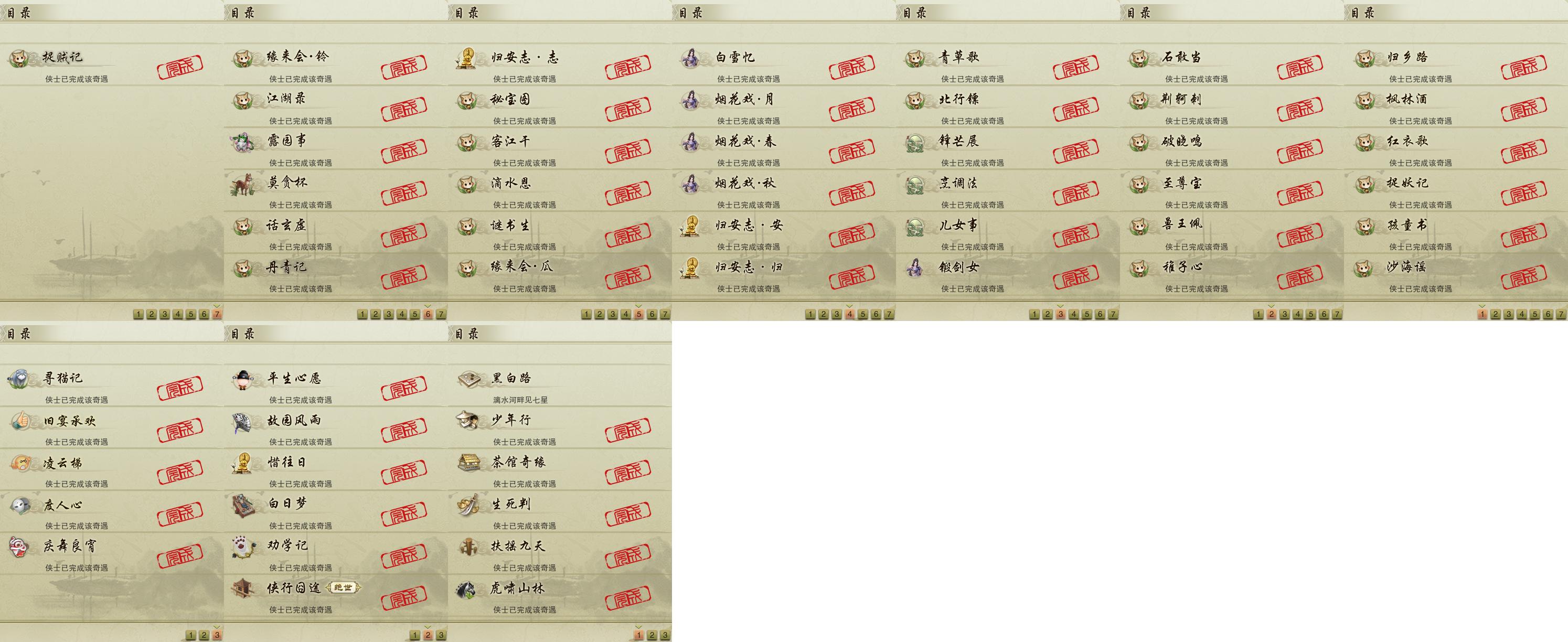The width and height of the screenshot is (1568, 642).
Task: Click the golden statue icon beside 惜往日
Action: click(243, 463)
